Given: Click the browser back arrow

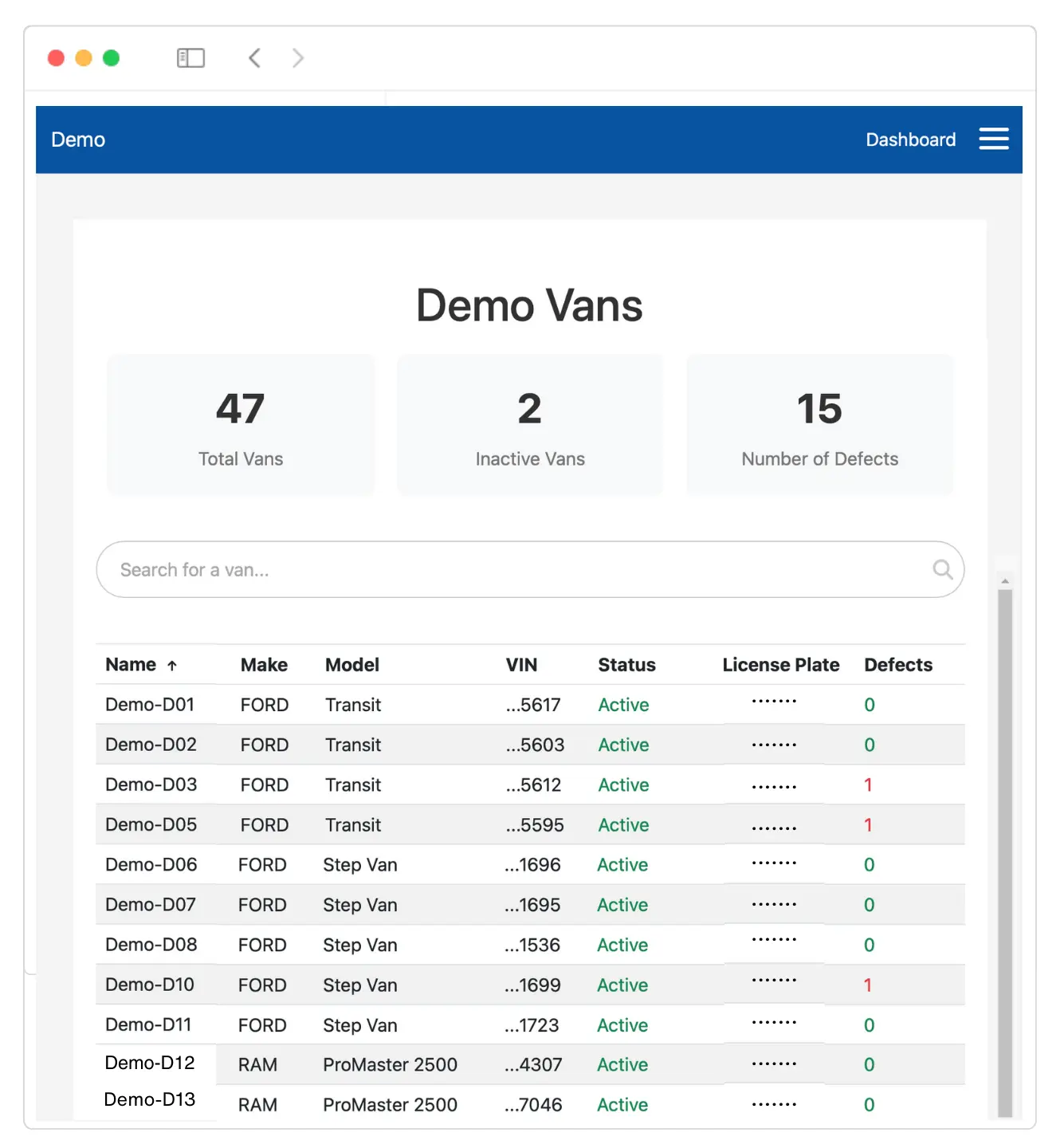Looking at the screenshot, I should (254, 57).
